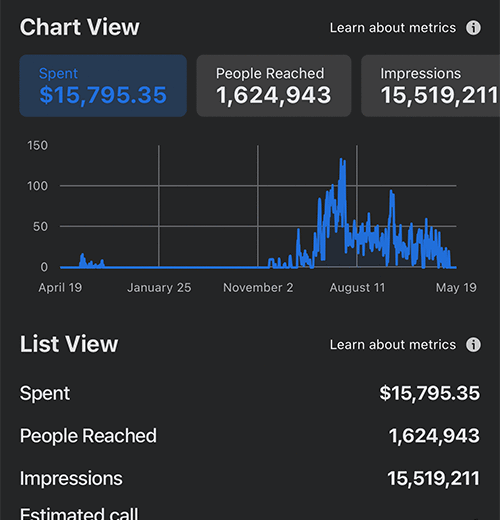Click the Impressions row in List View
The height and width of the screenshot is (520, 500).
tap(250, 479)
